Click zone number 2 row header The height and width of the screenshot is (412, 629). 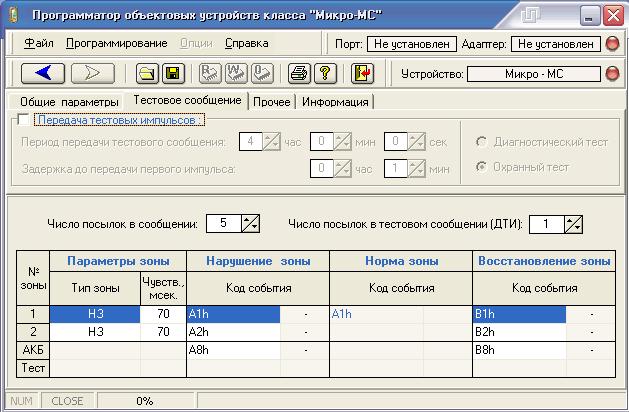coord(33,332)
